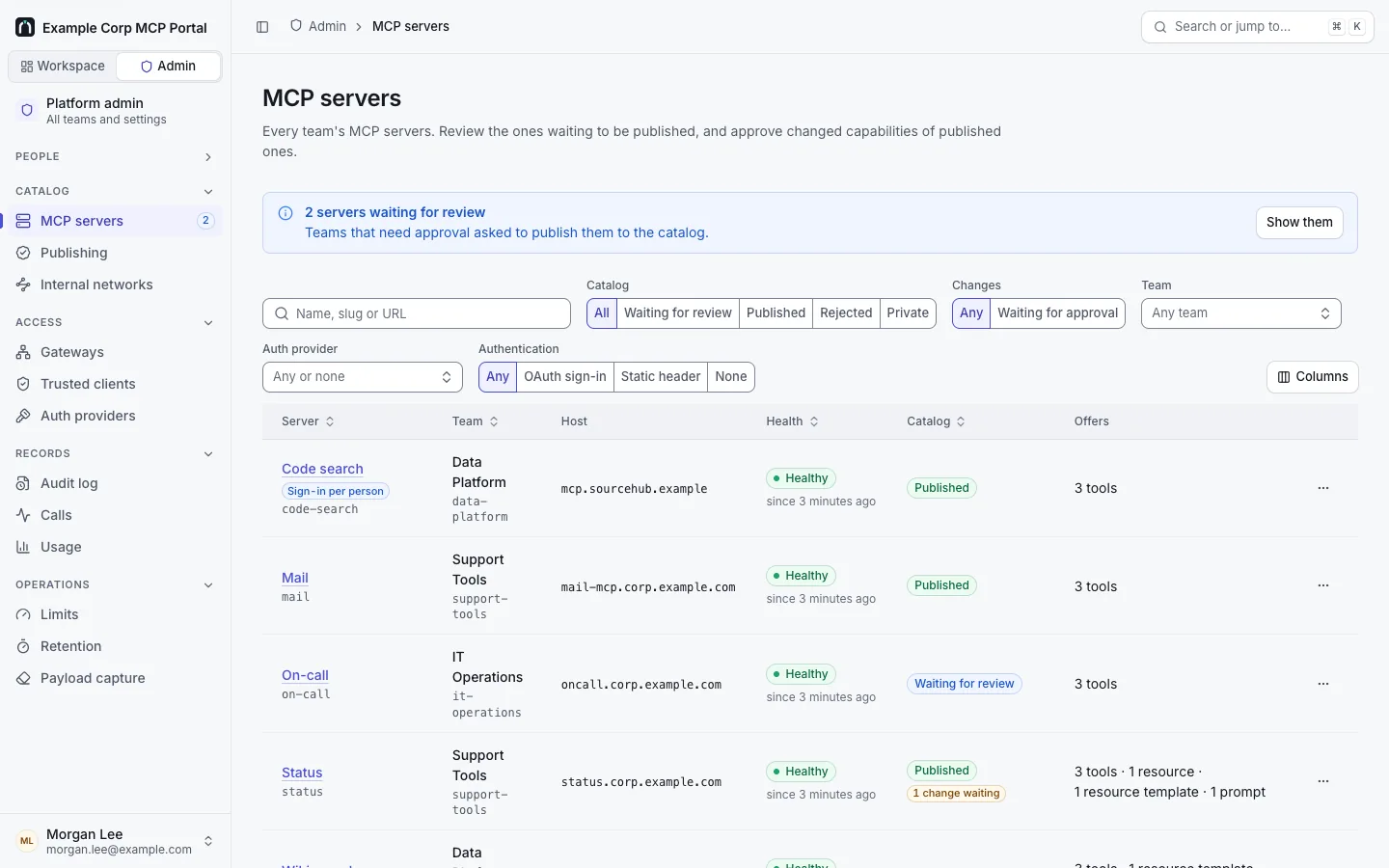The image size is (1389, 868).
Task: Filter catalog by Rejected
Action: point(846,313)
